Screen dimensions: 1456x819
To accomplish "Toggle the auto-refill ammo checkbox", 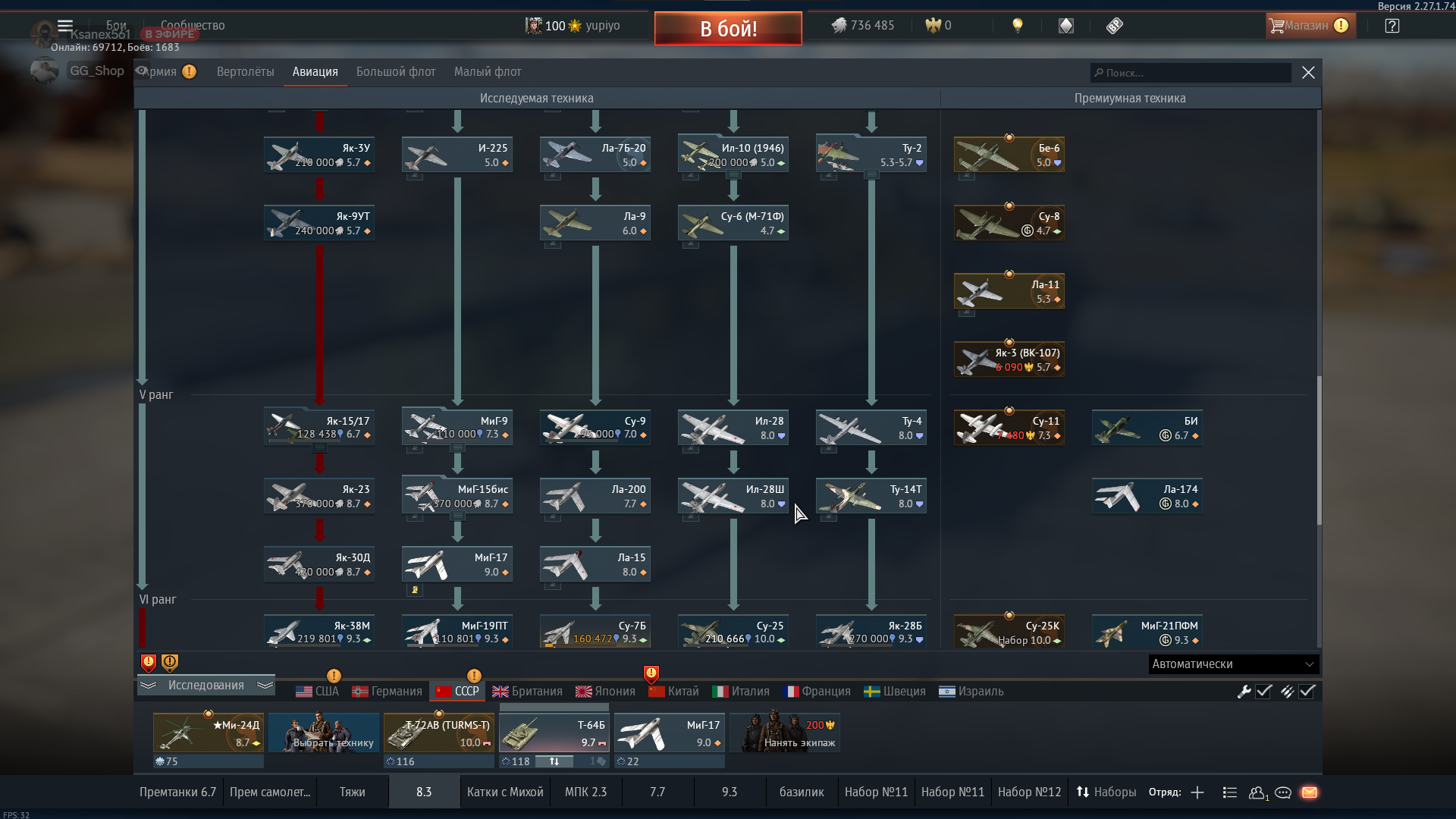I will [1307, 692].
